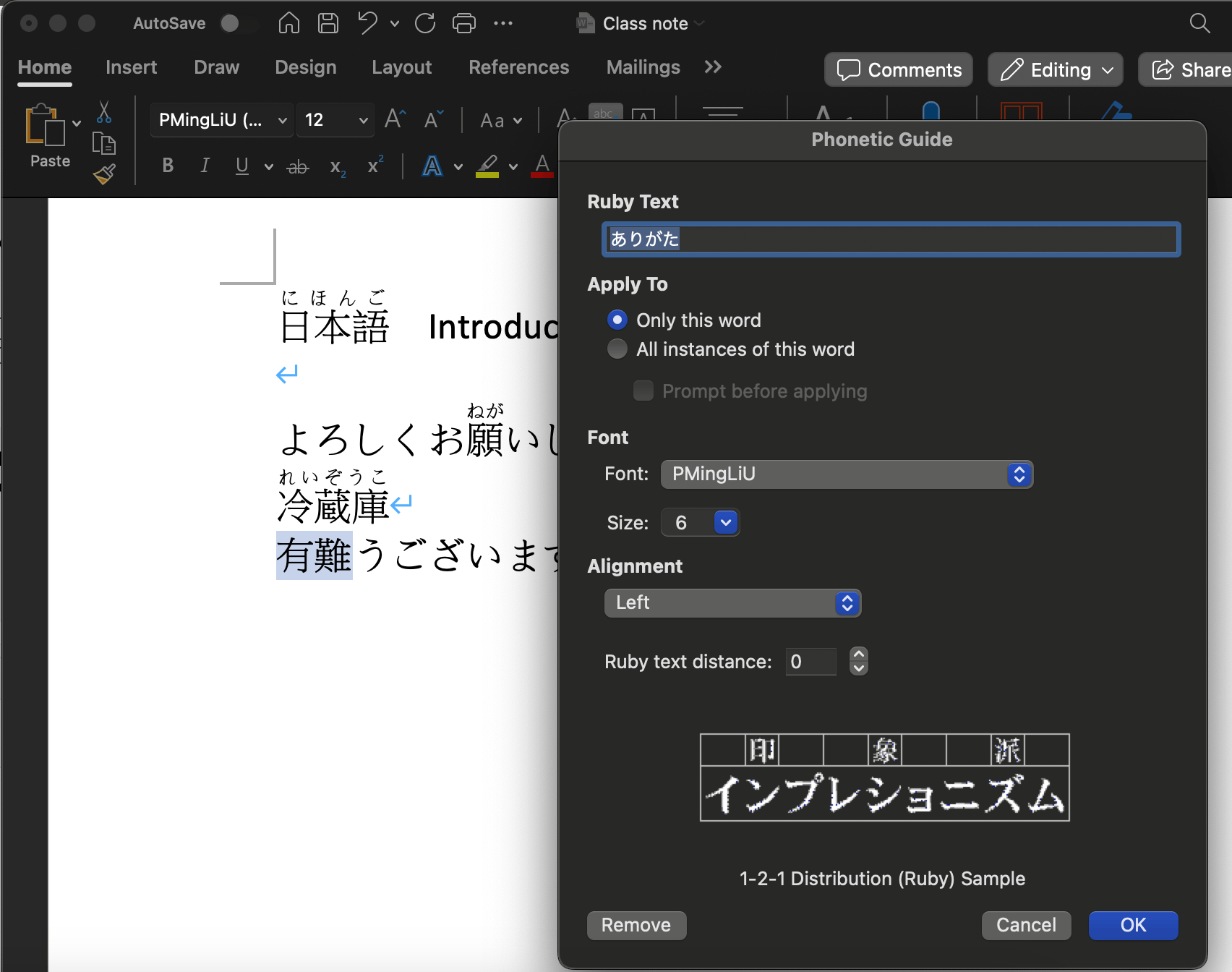This screenshot has width=1232, height=972.
Task: Open the Layout tab
Action: [401, 67]
